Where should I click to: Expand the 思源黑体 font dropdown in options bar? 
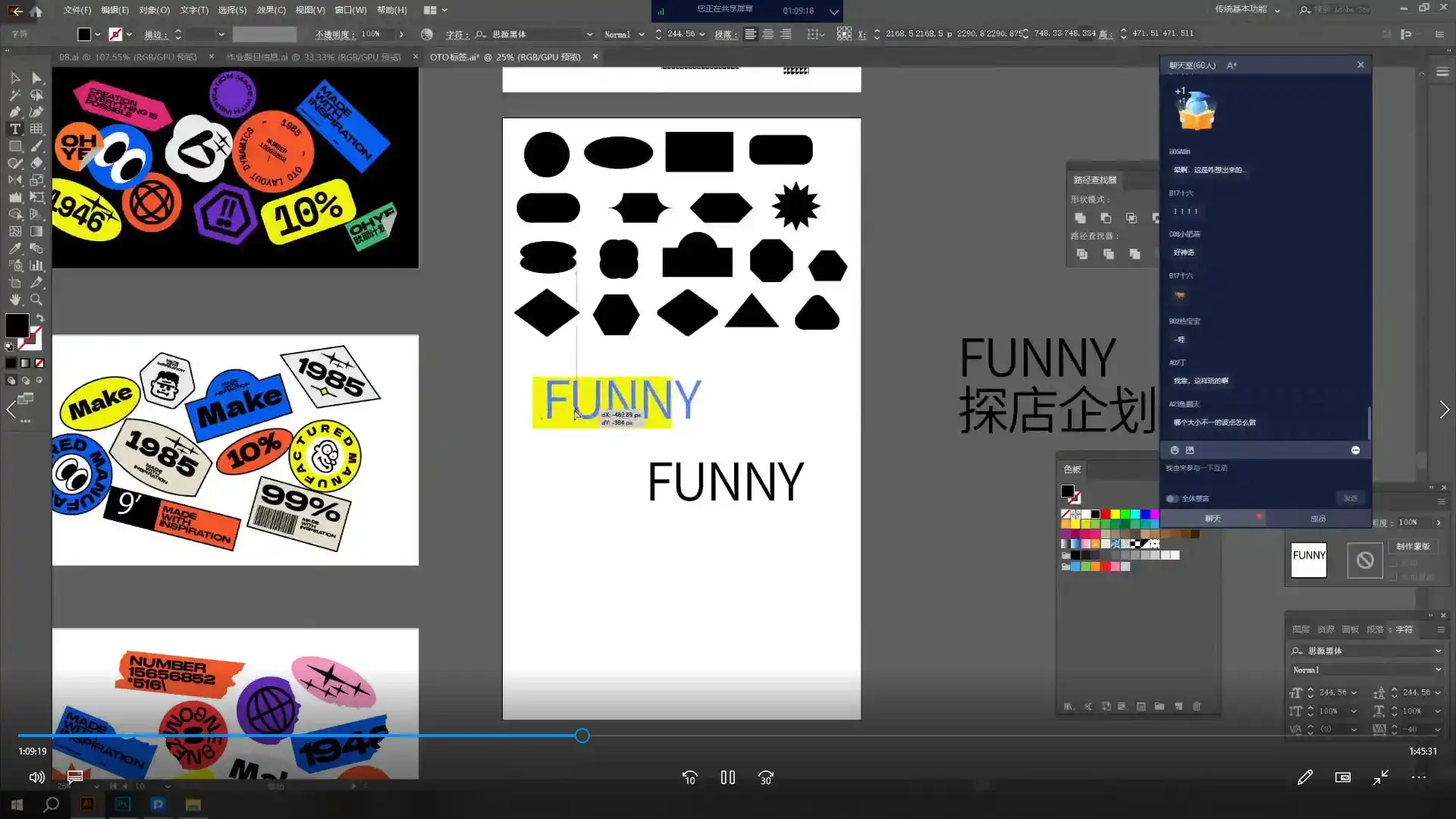pos(589,34)
